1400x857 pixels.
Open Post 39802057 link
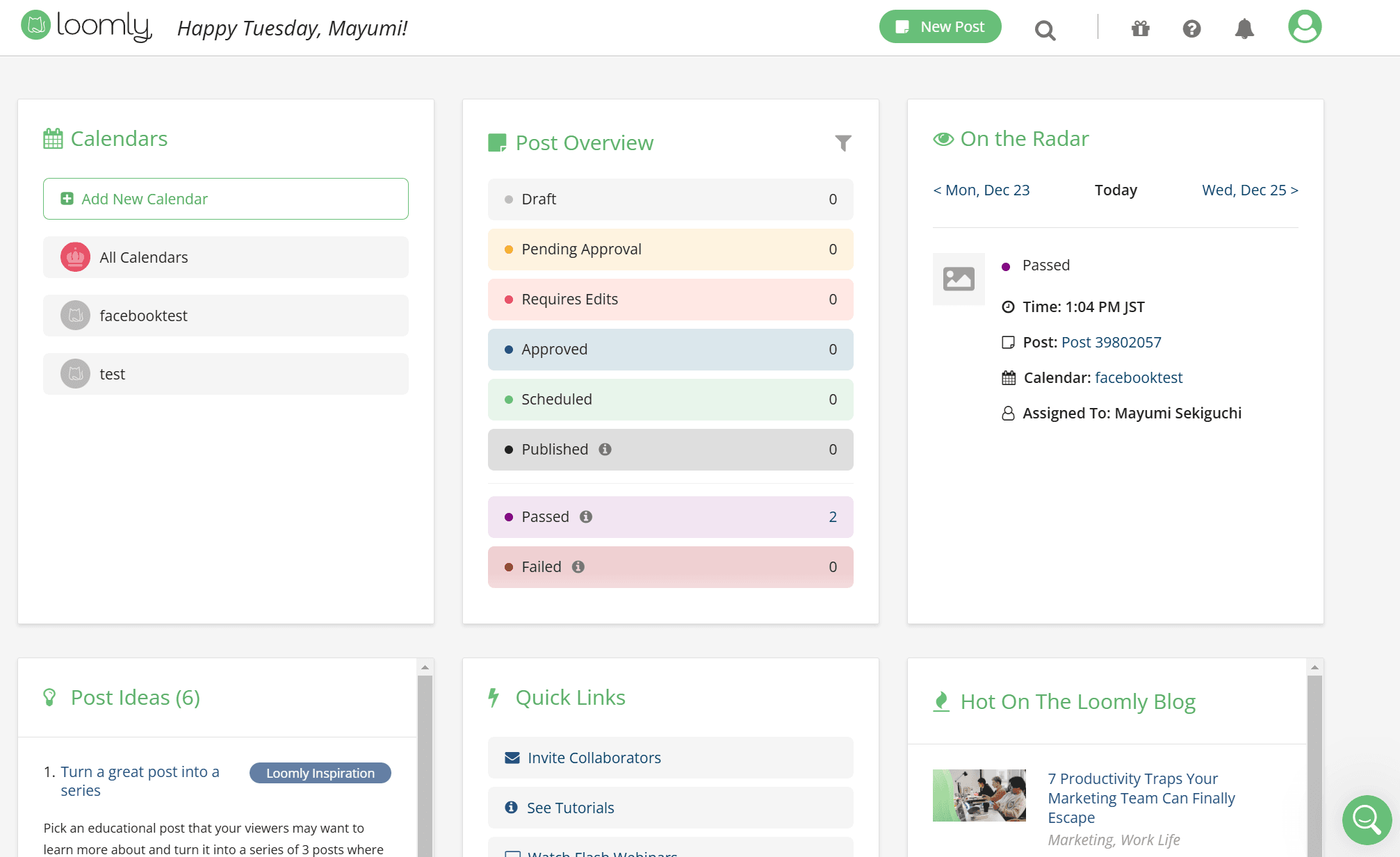1111,342
